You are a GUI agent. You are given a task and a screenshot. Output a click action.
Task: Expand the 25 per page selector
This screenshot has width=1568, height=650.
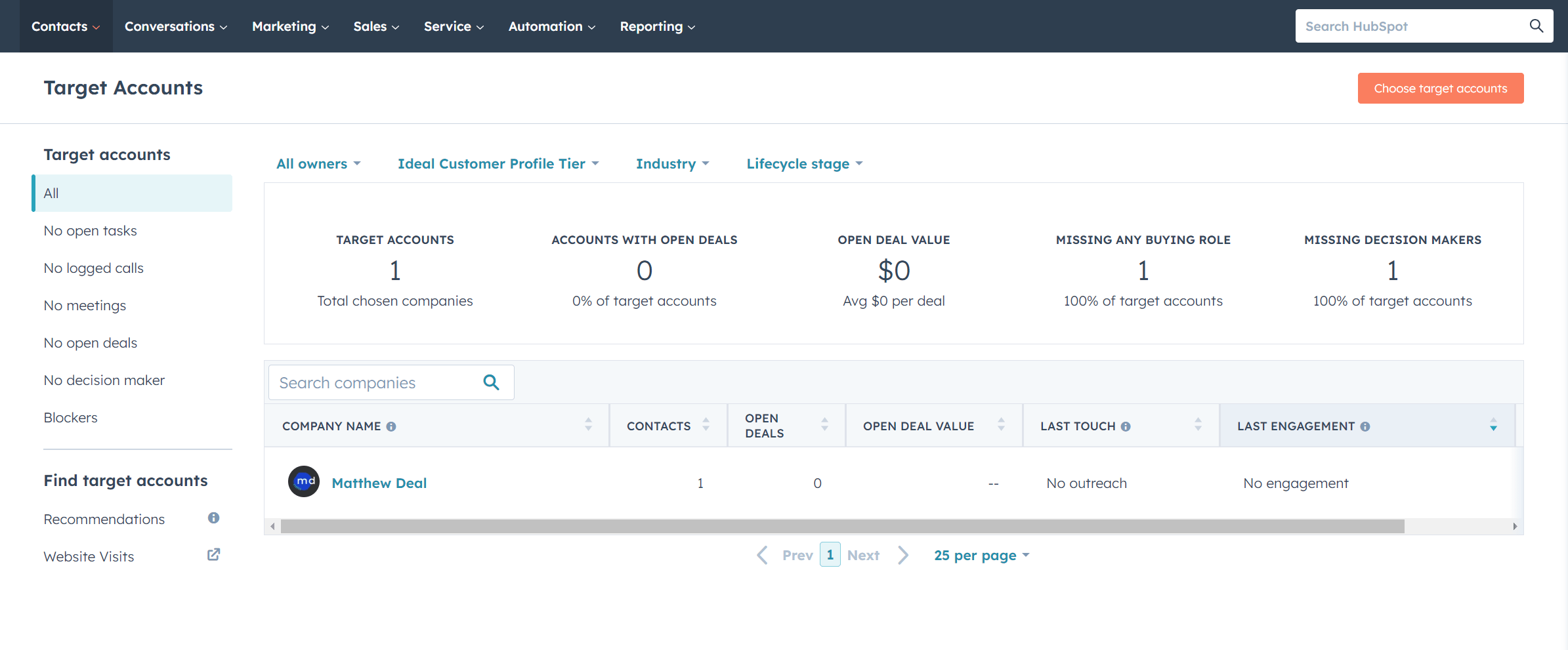coord(981,555)
